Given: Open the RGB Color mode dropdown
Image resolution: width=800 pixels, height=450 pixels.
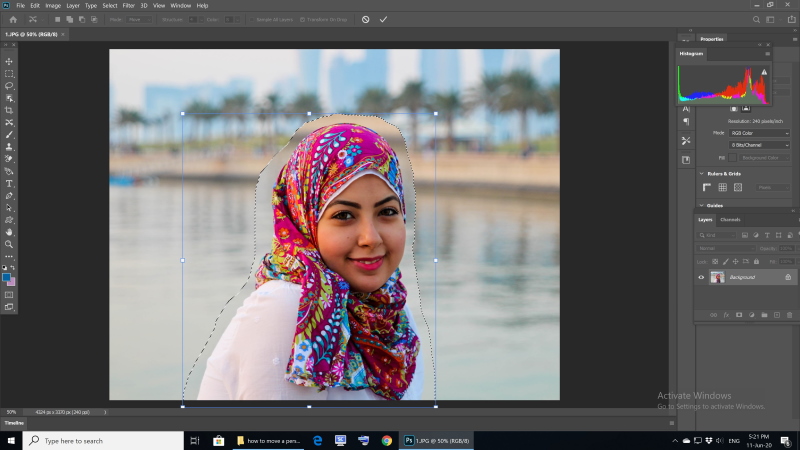Looking at the screenshot, I should tap(759, 133).
